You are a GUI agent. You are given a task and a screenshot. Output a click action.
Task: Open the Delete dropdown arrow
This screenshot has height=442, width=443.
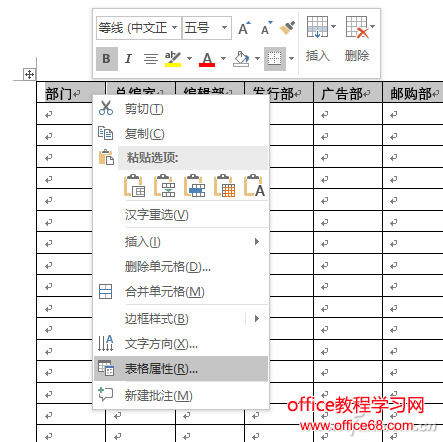coord(372,26)
